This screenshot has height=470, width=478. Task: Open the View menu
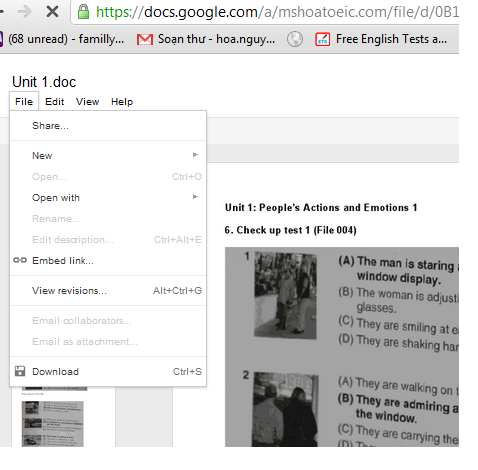coord(87,101)
